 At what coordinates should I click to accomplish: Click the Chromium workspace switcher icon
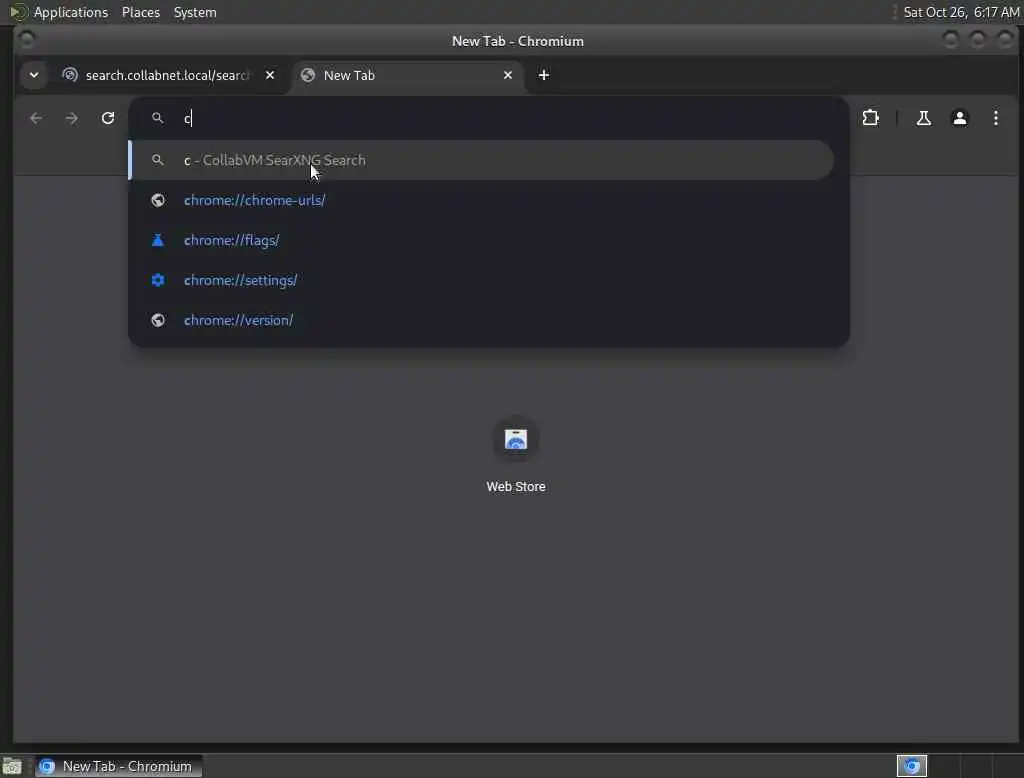point(912,766)
